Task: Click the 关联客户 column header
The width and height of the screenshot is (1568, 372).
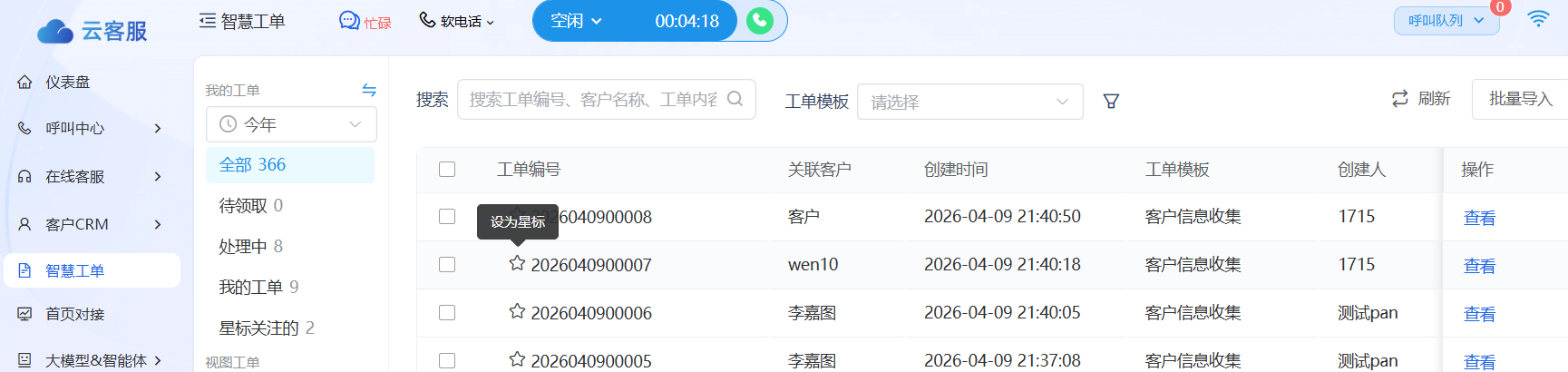Action: (x=820, y=170)
